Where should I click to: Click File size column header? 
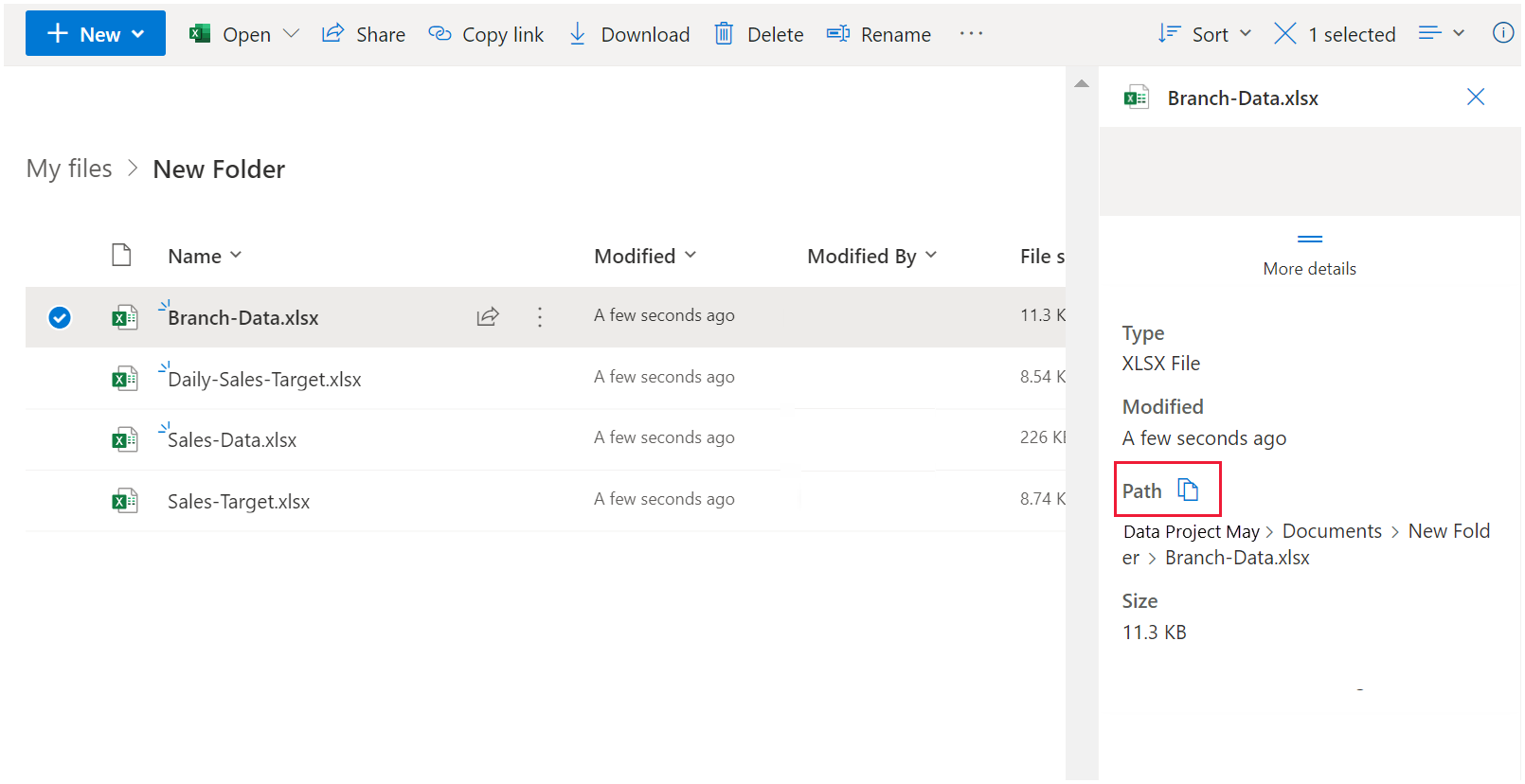click(1042, 256)
